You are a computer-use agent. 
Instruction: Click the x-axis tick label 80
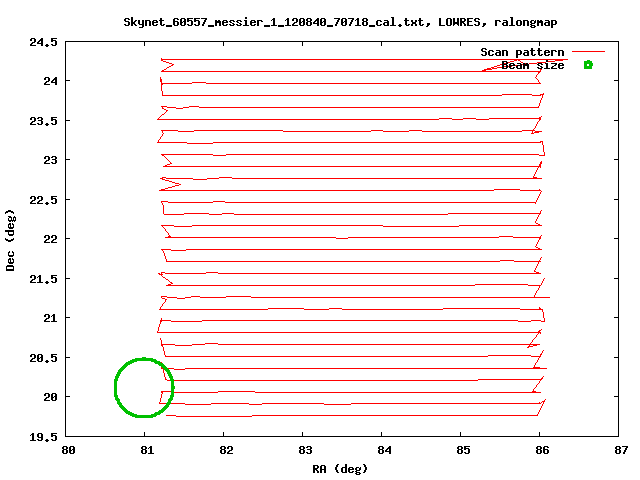pos(68,450)
